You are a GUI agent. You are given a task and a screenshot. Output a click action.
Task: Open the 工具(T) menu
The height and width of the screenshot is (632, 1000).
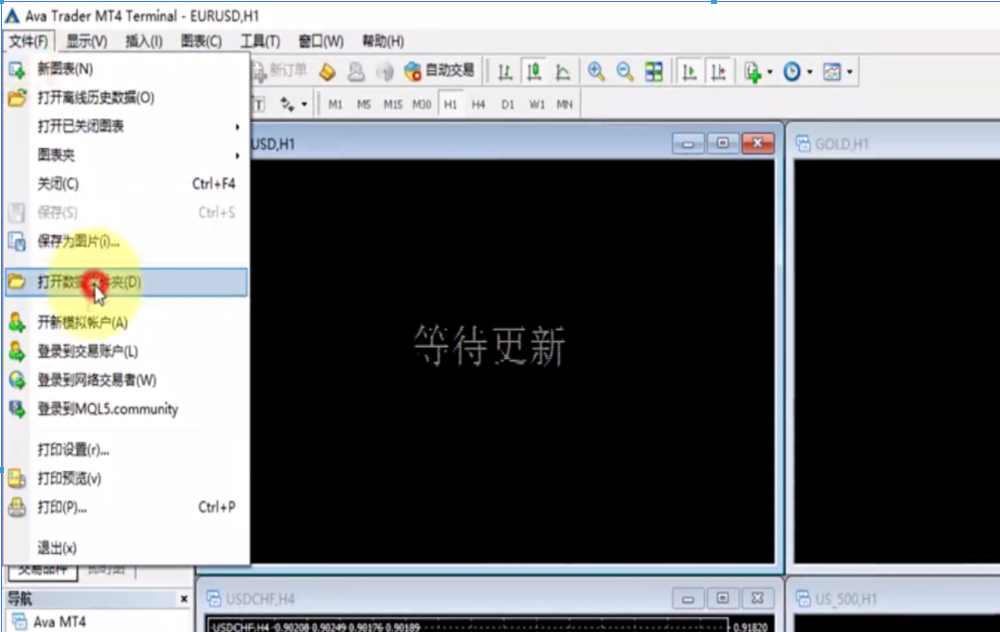(x=260, y=41)
